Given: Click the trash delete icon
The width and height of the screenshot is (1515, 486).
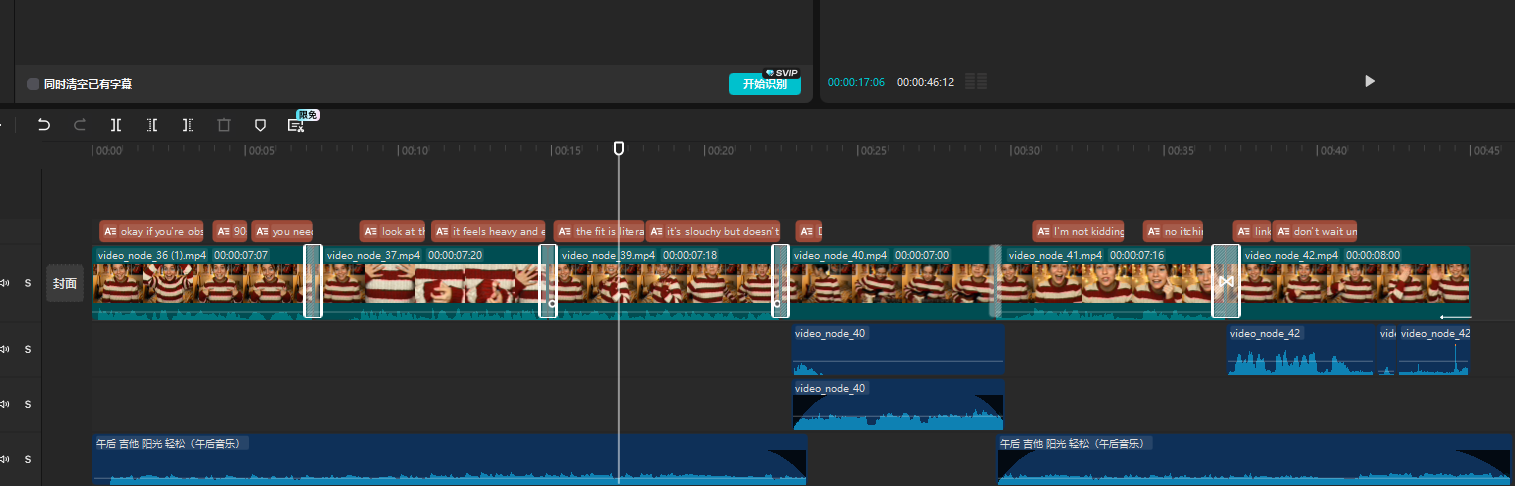Looking at the screenshot, I should (x=224, y=125).
